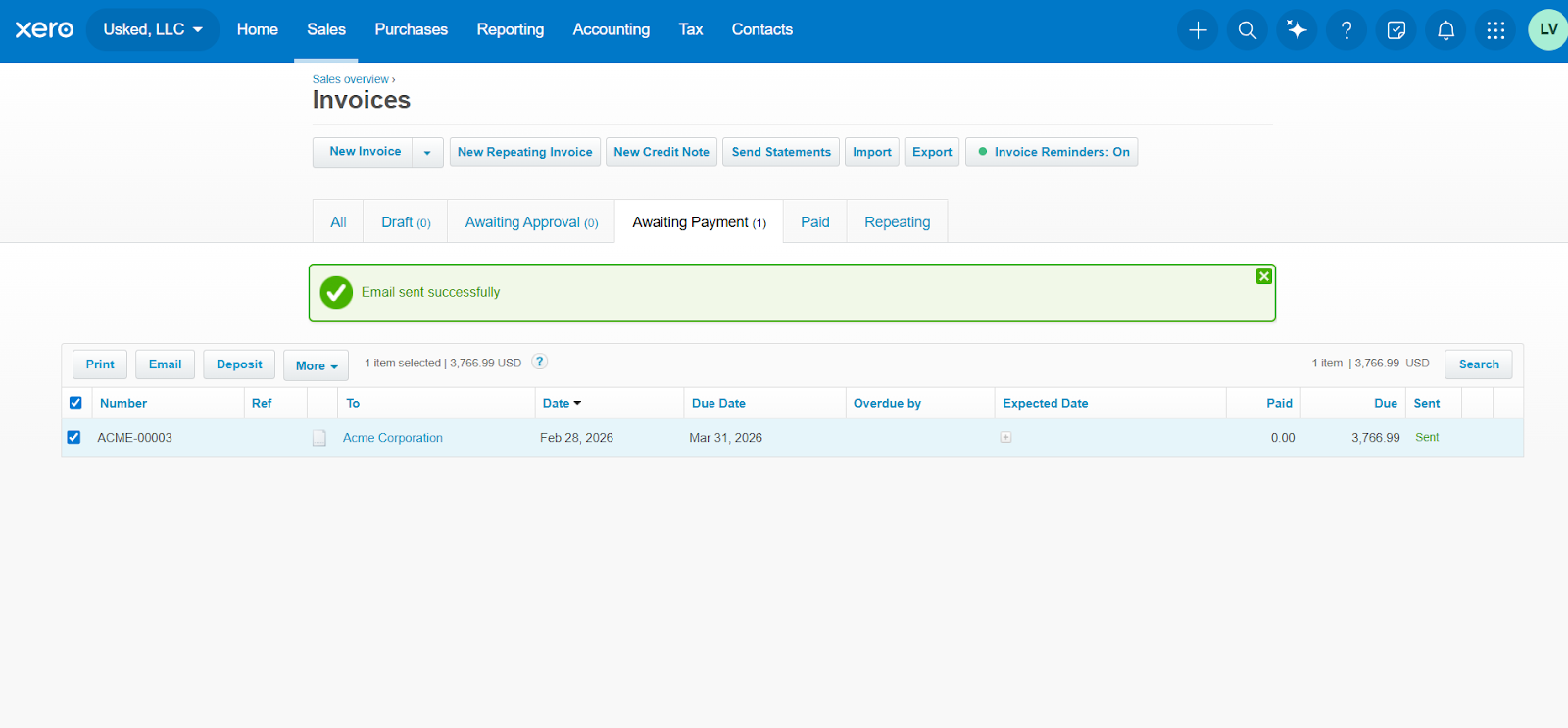Open the app launcher grid icon
This screenshot has width=1568, height=728.
(x=1495, y=30)
